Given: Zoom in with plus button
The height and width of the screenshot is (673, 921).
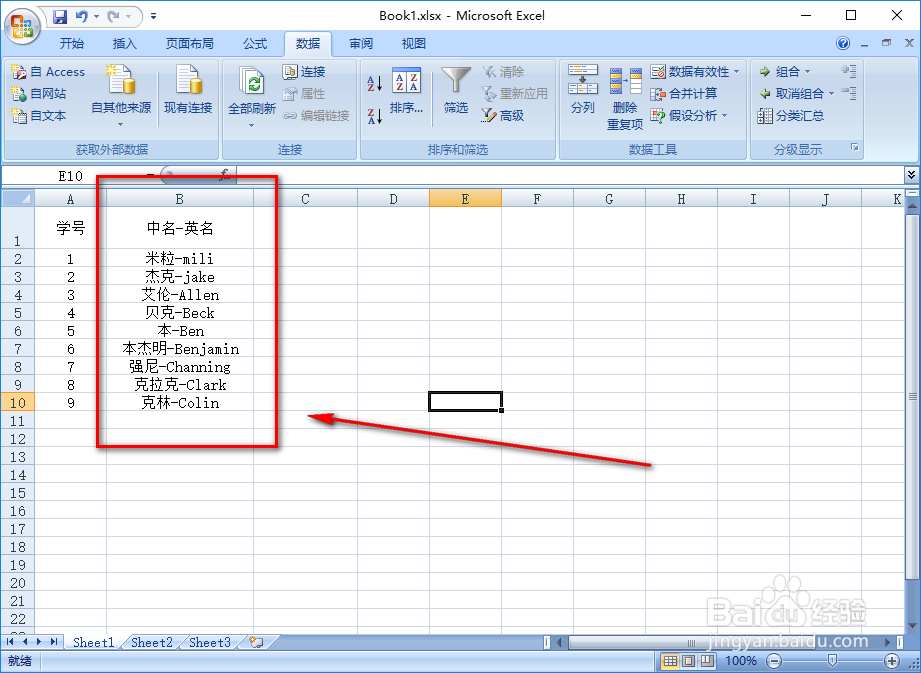Looking at the screenshot, I should coord(892,661).
